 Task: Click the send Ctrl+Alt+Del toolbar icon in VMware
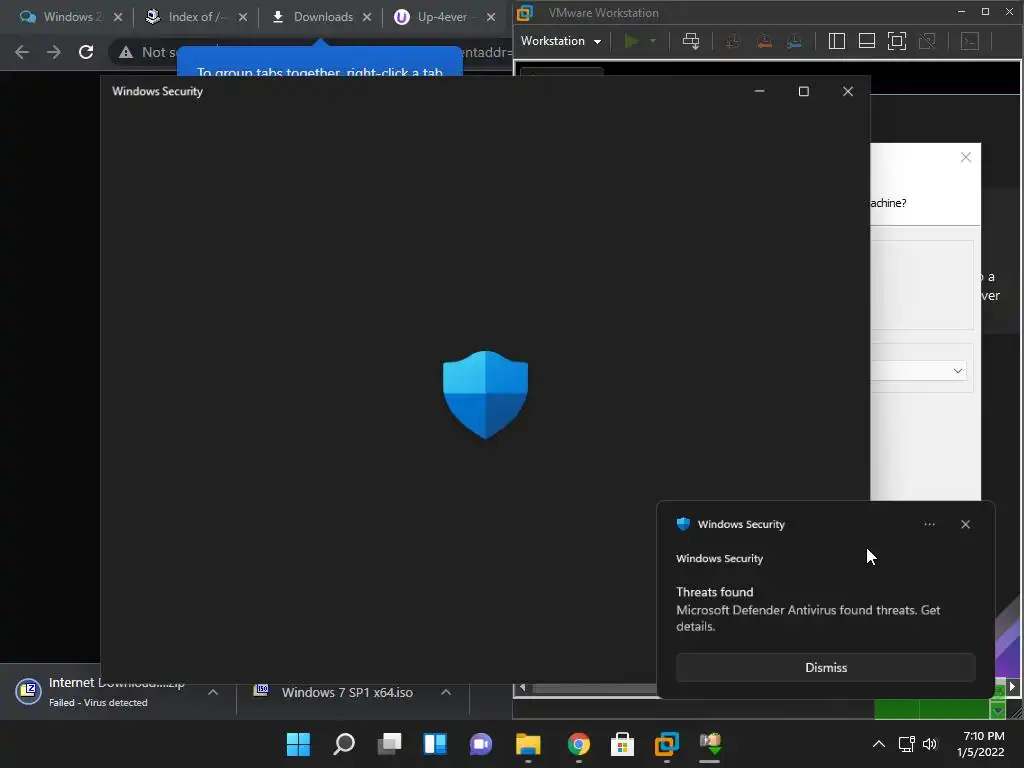(x=691, y=41)
